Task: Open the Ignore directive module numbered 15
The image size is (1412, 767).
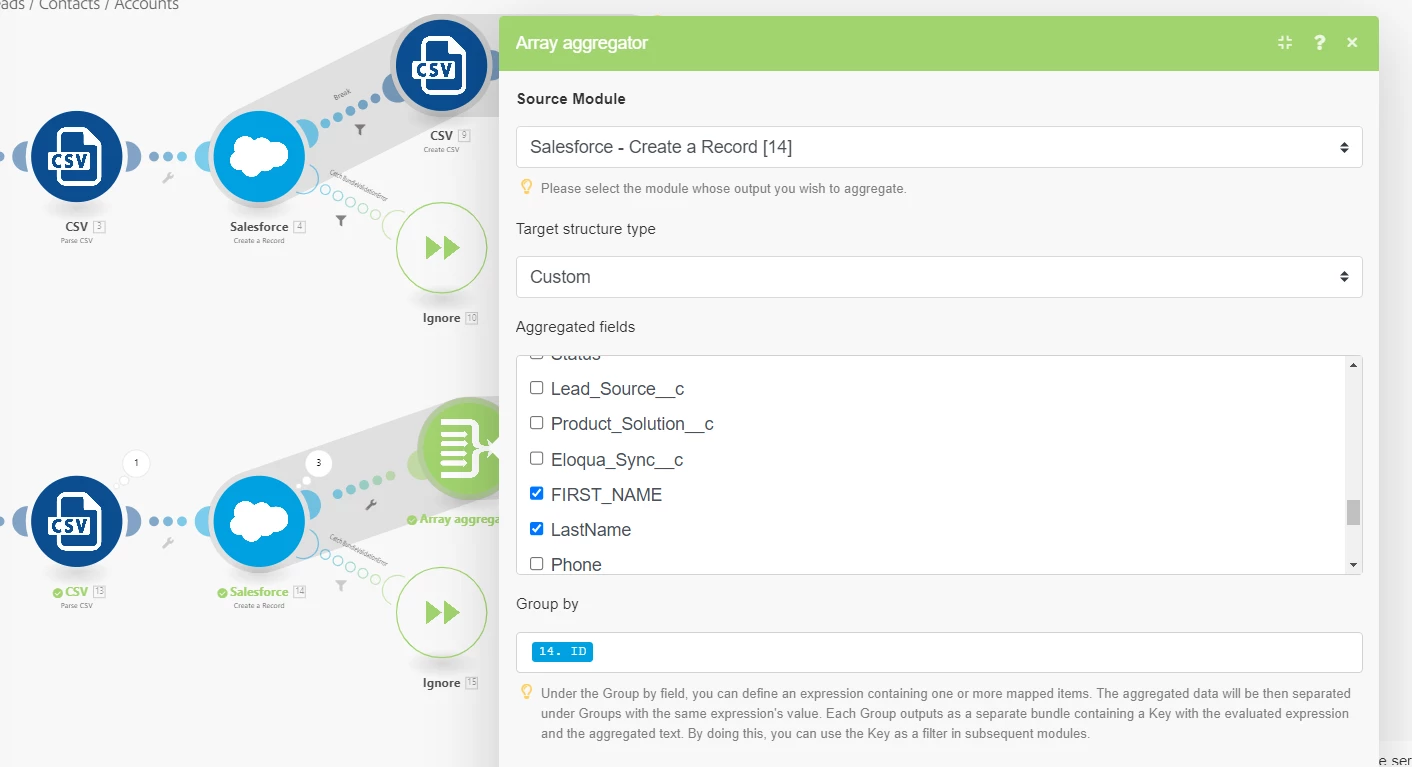Action: (x=442, y=613)
